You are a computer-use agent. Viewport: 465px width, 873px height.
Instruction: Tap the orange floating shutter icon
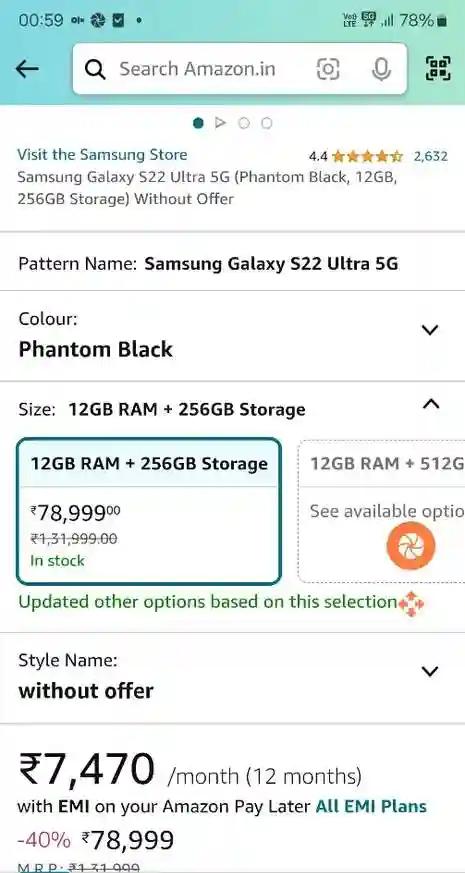(411, 546)
